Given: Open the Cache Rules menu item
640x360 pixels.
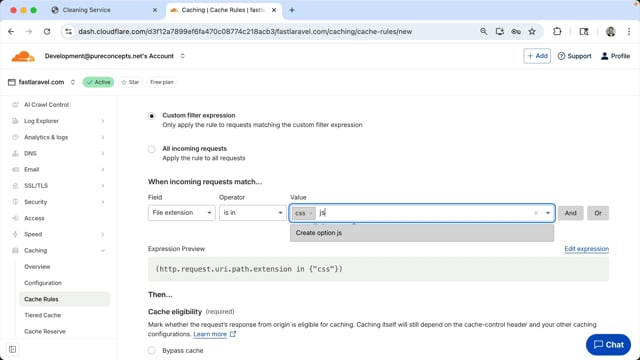Looking at the screenshot, I should (64, 299).
